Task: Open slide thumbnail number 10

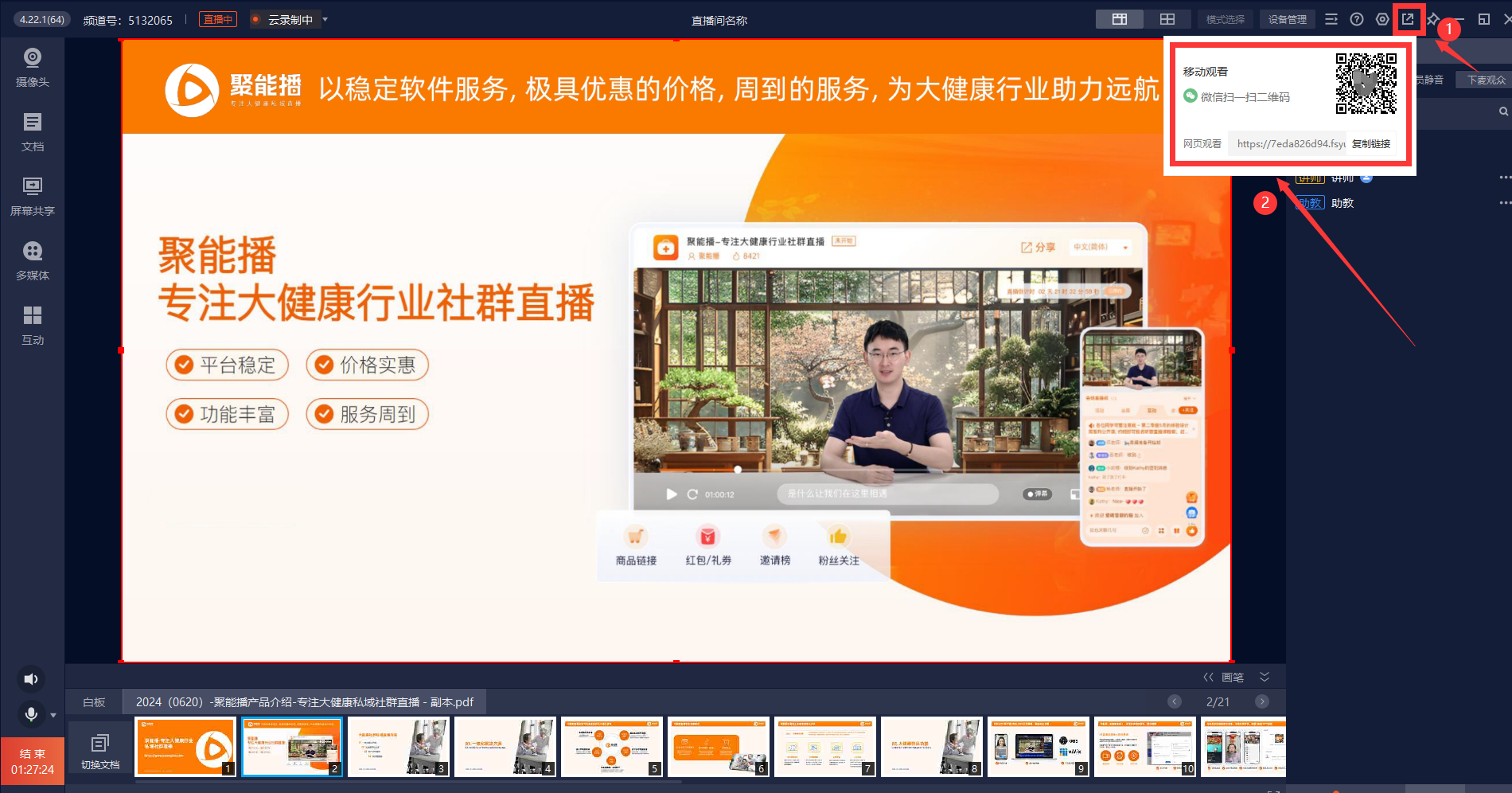Action: pyautogui.click(x=1145, y=746)
